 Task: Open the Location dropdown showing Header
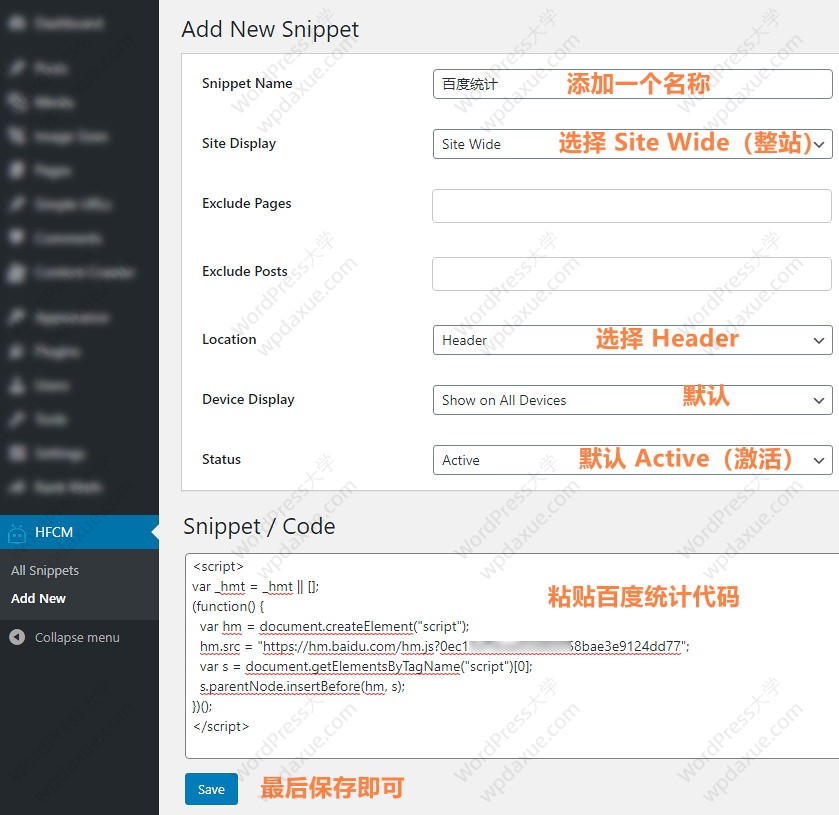632,340
